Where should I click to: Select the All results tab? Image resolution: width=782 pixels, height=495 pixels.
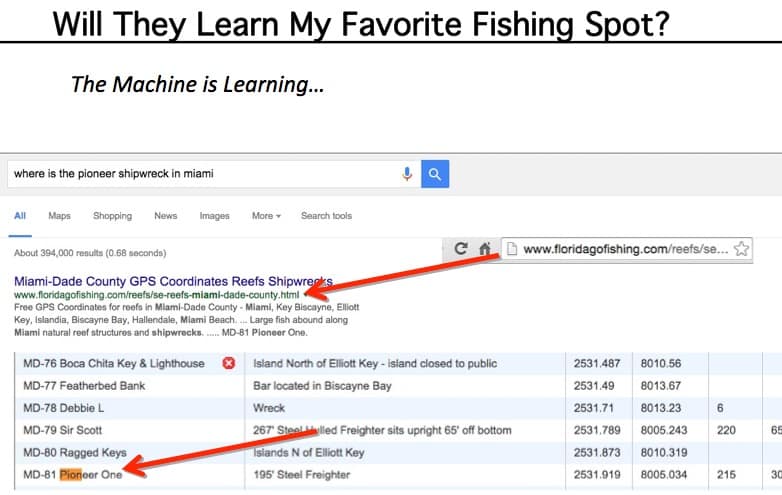[20, 216]
